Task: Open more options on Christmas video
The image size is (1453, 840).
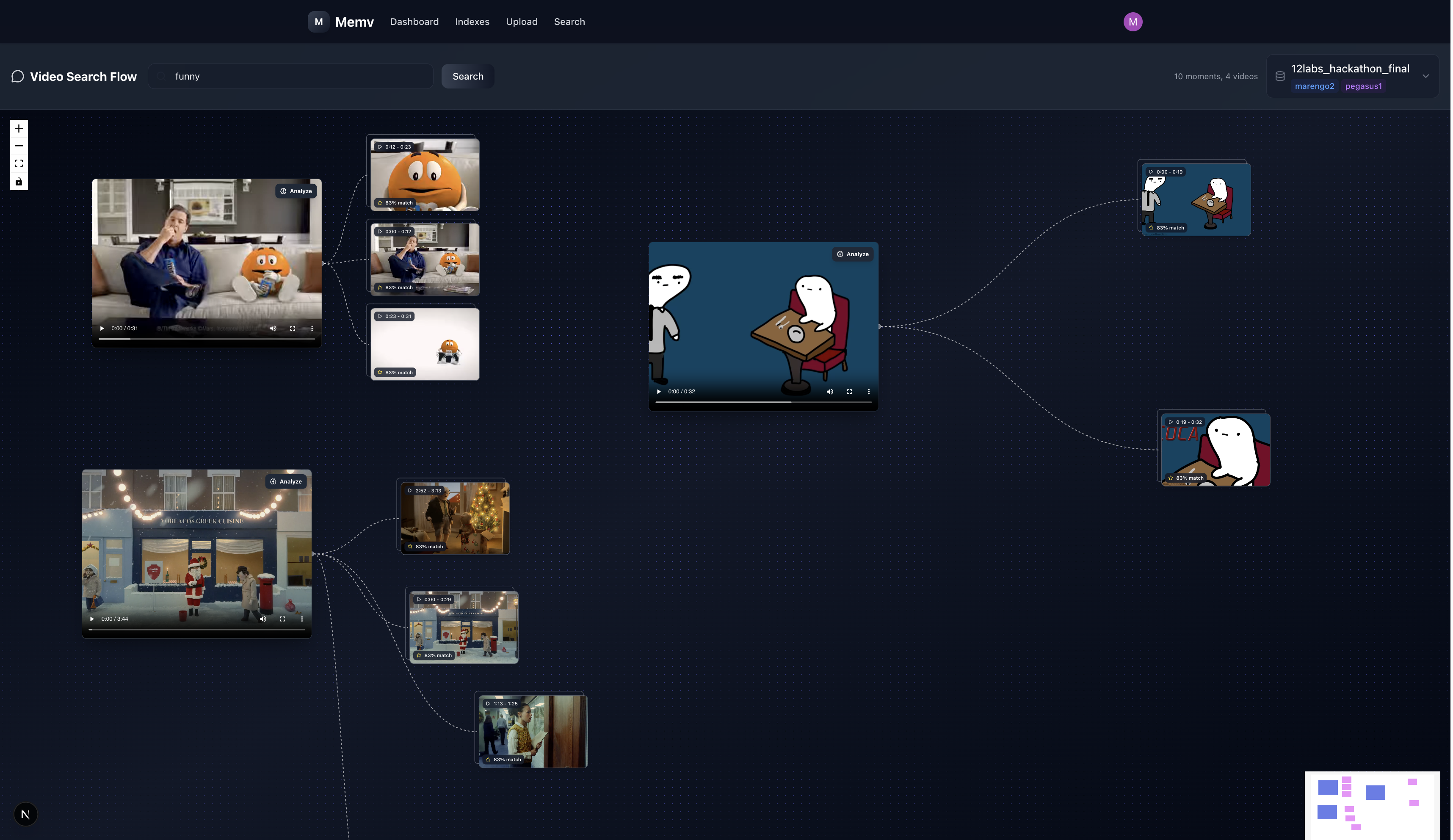Action: click(x=301, y=619)
